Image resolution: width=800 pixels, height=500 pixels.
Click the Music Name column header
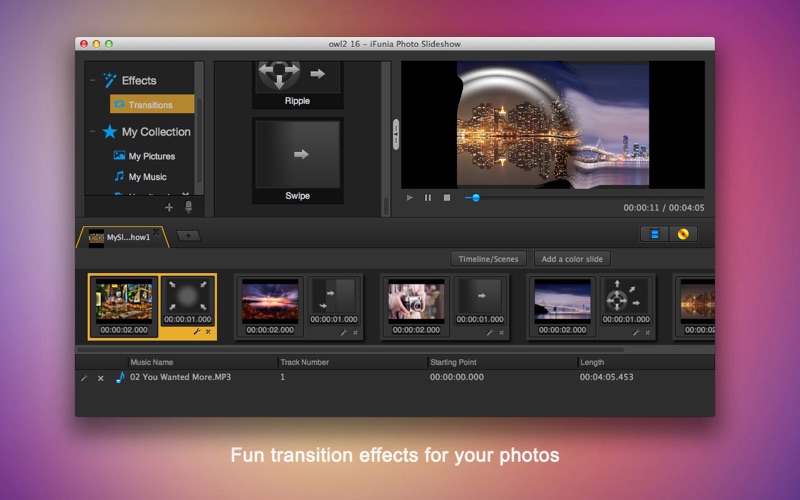[152, 362]
